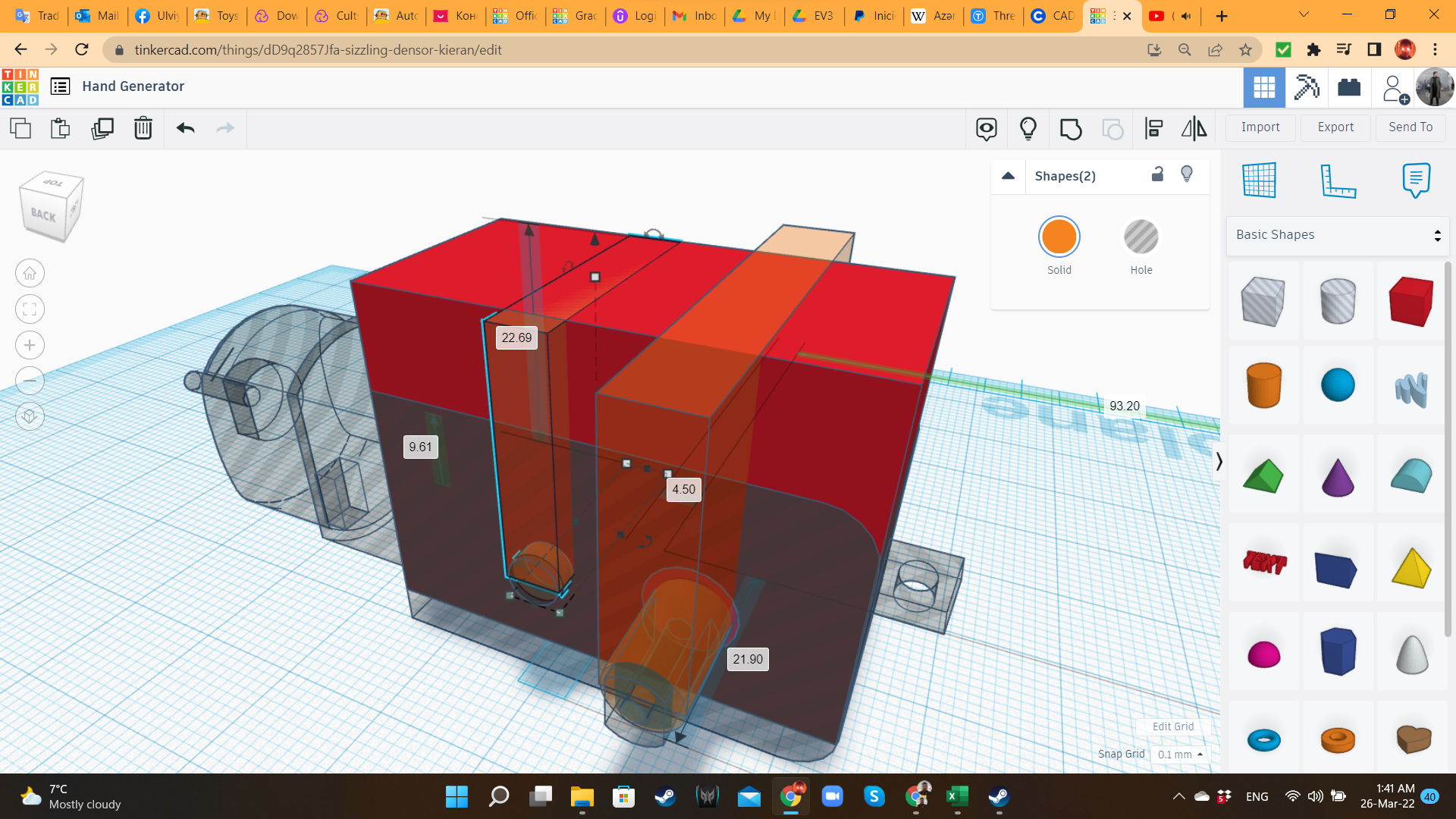Screen dimensions: 1456x819
Task: Collapse the Shapes(2) inspector panel
Action: point(1008,176)
